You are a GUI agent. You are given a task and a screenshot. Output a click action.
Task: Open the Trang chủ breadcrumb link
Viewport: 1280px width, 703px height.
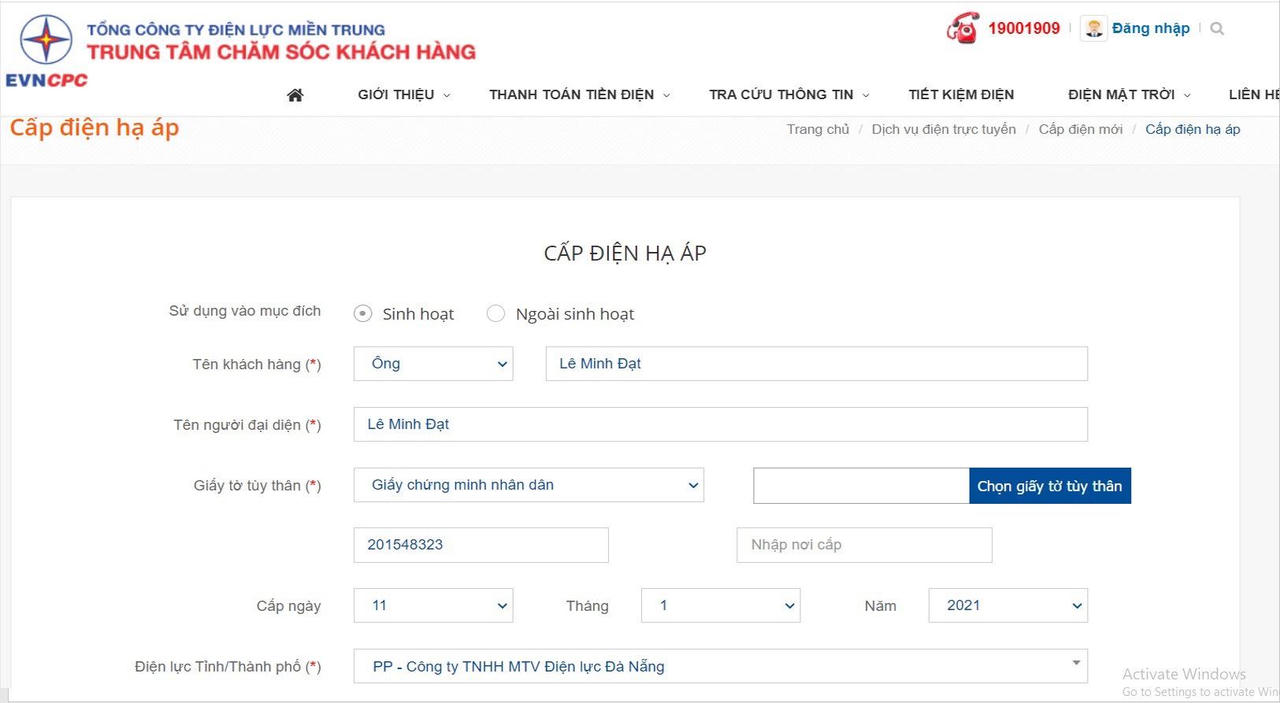818,129
